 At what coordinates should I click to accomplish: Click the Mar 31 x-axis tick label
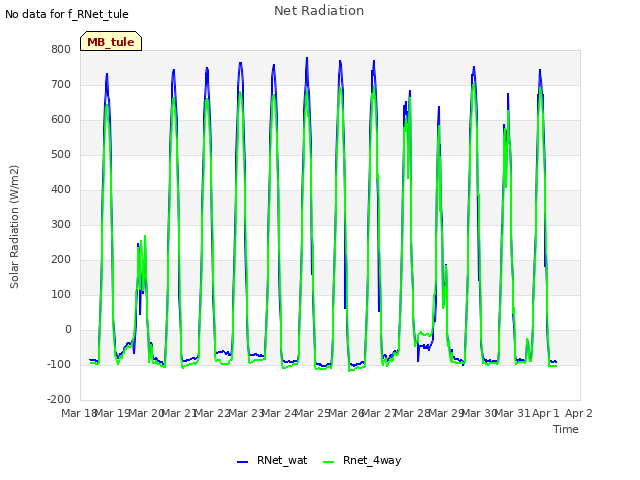click(x=512, y=413)
